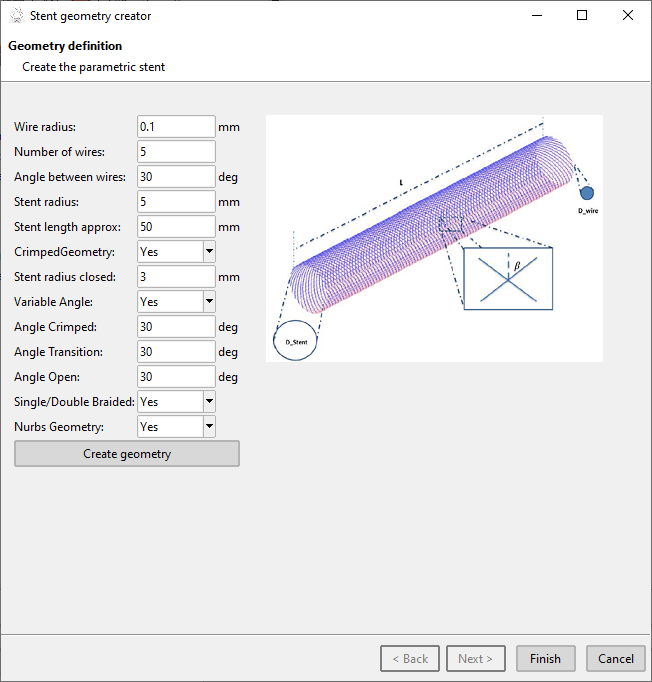Expand the Nurbs Geometry dropdown
652x682 pixels.
click(x=176, y=427)
